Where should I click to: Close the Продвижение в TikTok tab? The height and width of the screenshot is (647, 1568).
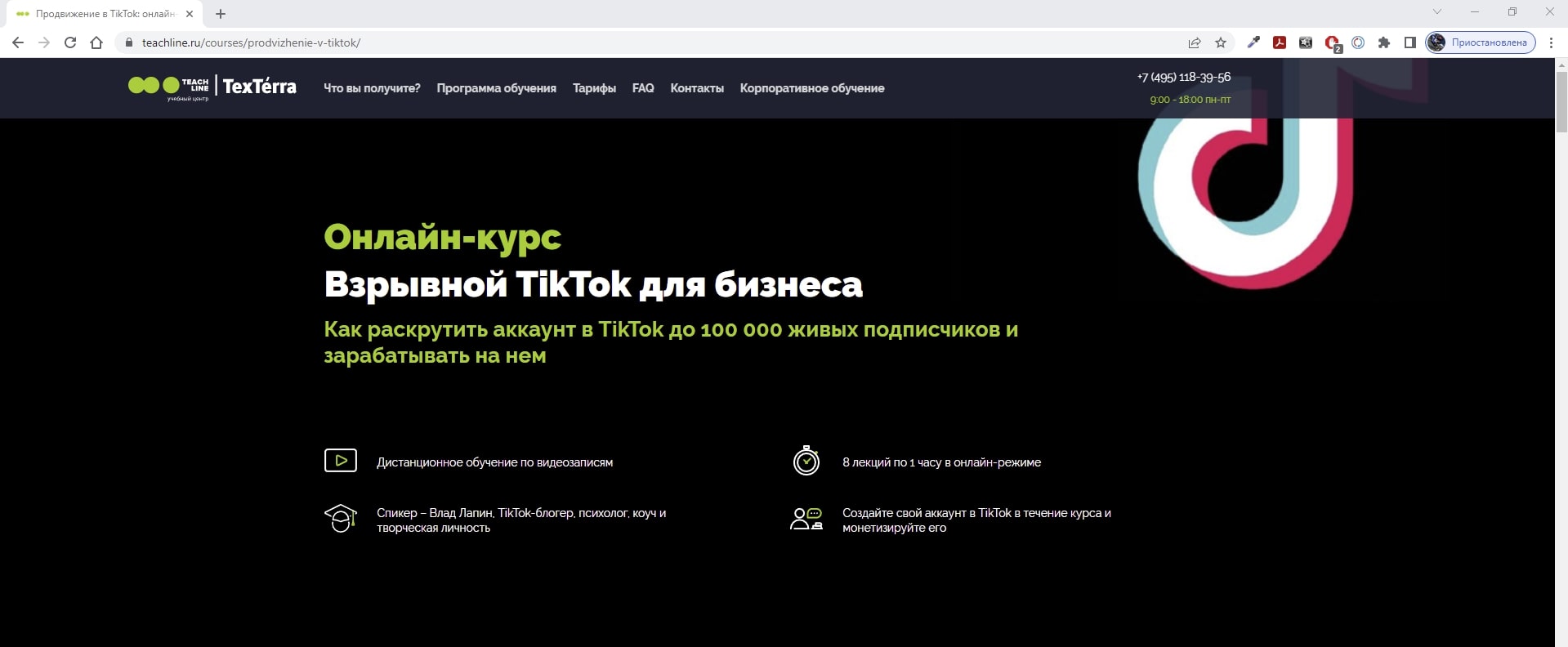(190, 14)
